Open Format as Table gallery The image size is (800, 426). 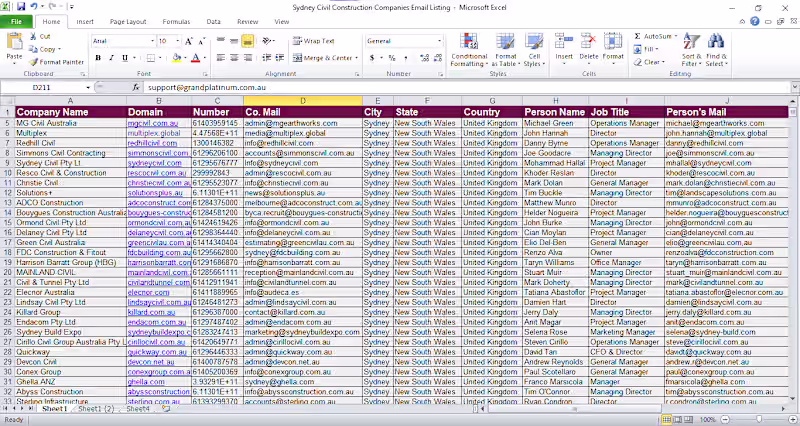506,49
